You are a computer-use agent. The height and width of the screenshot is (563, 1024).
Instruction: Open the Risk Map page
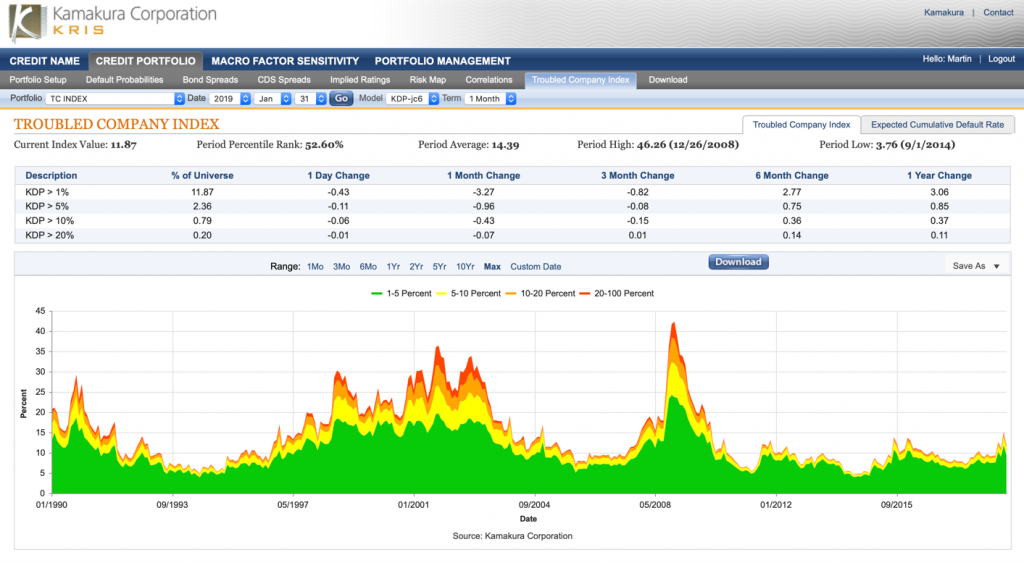point(428,80)
